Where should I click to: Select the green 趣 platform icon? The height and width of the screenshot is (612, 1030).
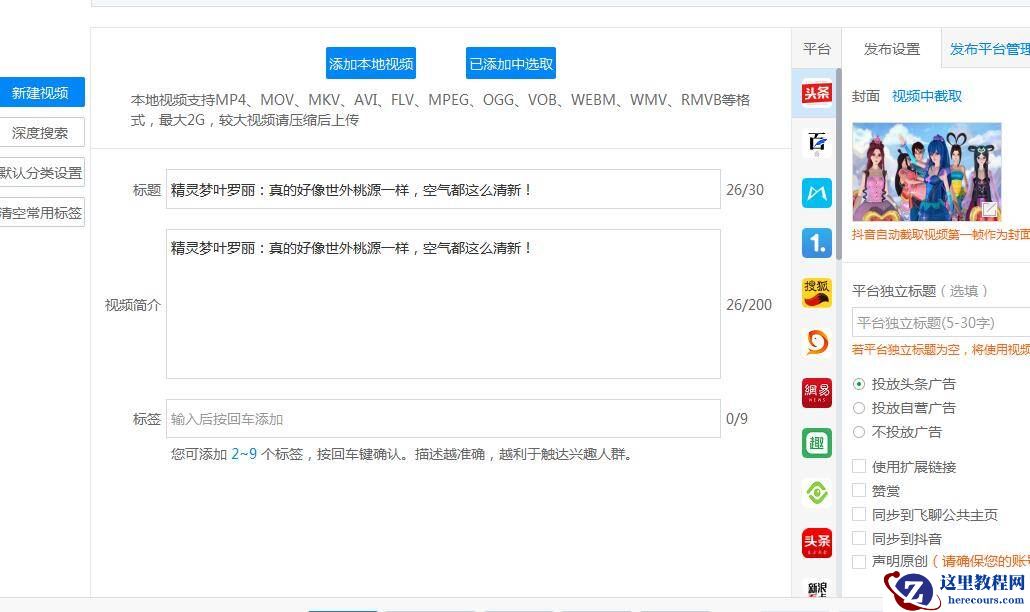point(816,443)
